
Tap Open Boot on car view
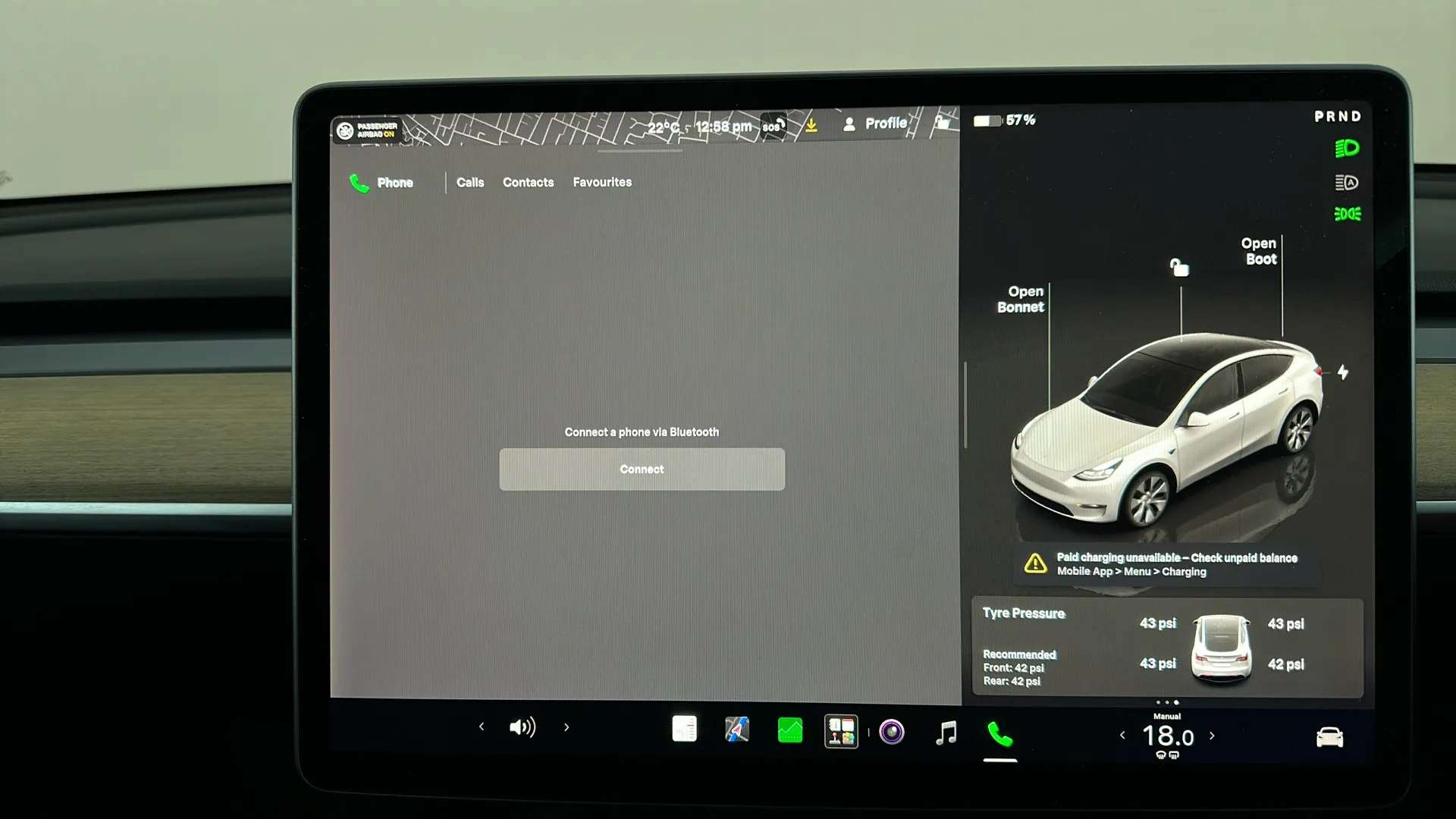tap(1259, 252)
